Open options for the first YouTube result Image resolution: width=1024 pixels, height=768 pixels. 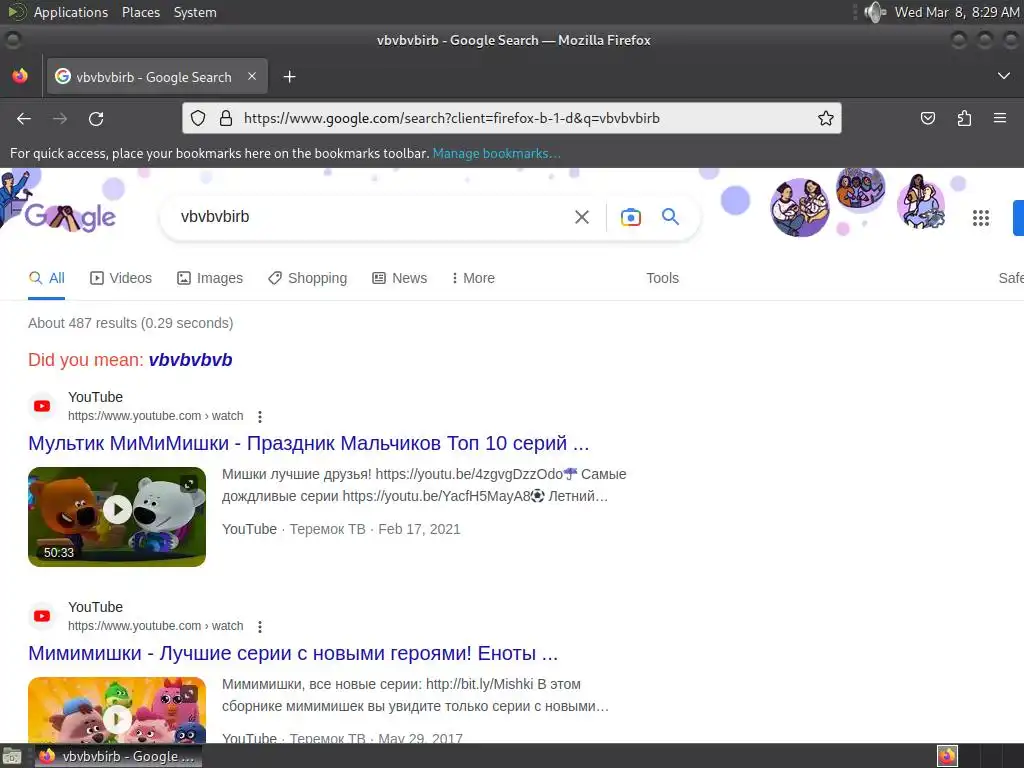(x=260, y=417)
